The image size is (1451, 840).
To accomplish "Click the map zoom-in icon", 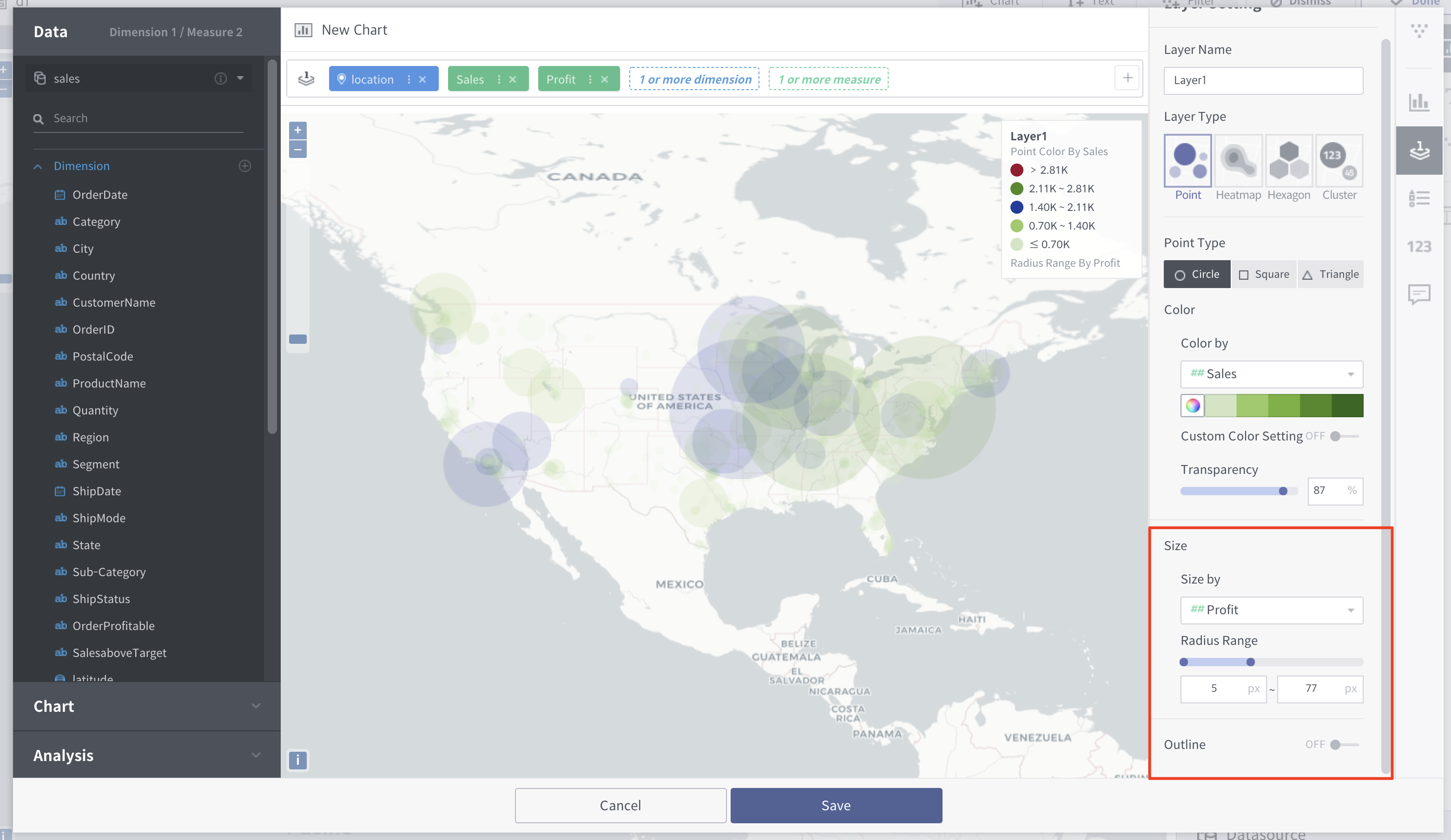I will [x=298, y=130].
